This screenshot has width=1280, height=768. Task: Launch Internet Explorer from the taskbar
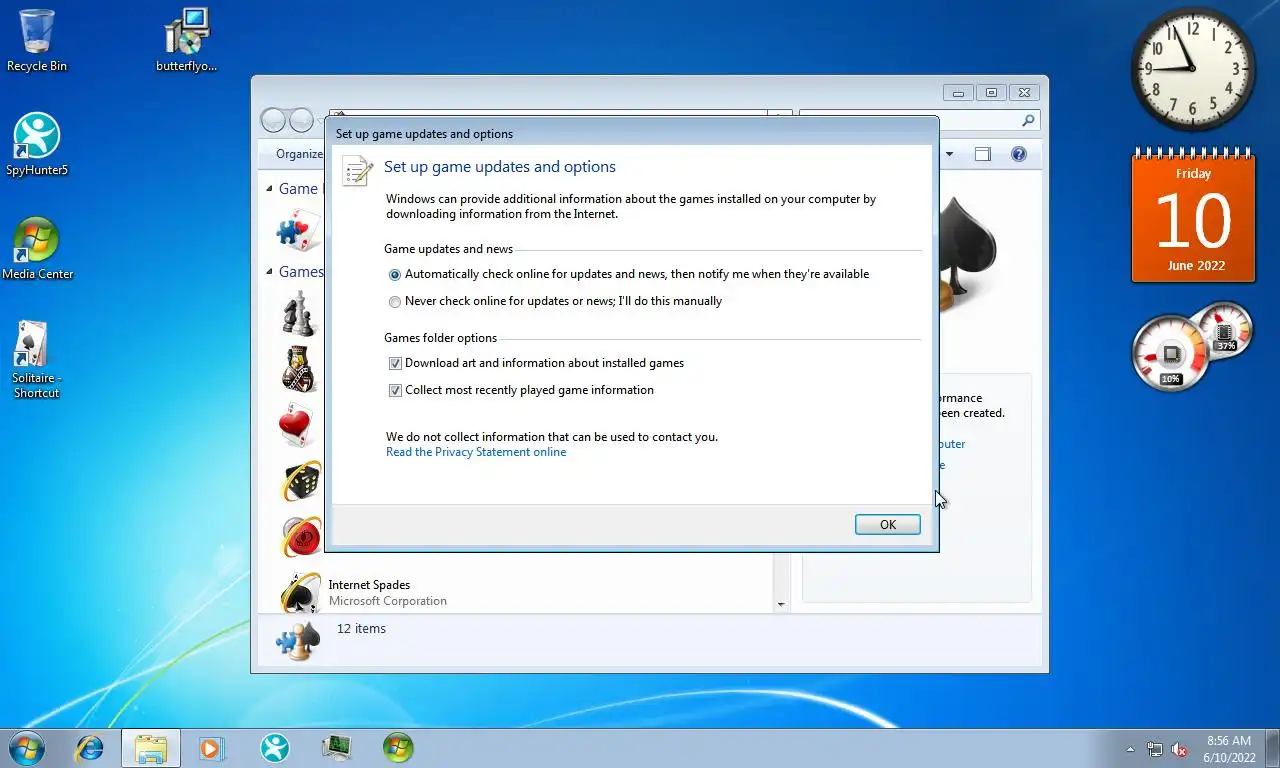90,747
